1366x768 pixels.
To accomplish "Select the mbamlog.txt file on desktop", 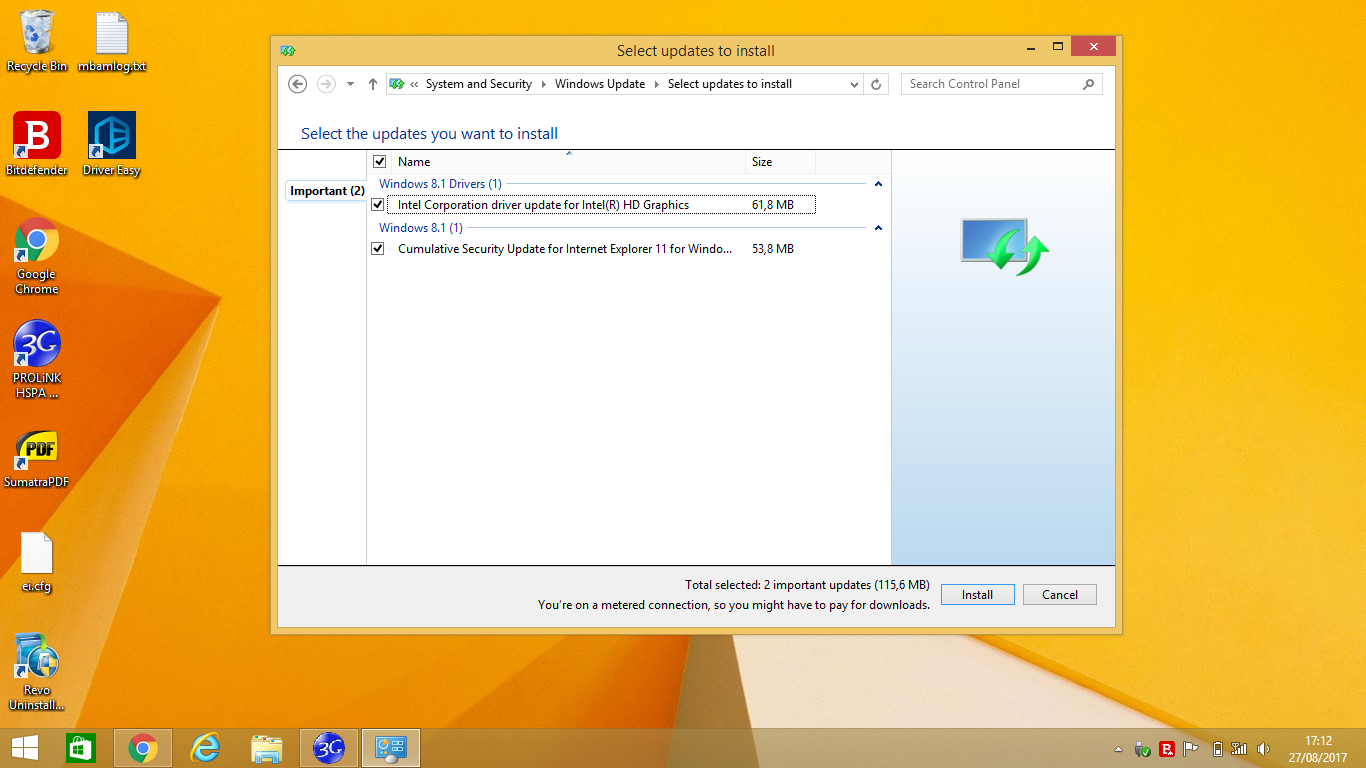I will (112, 41).
